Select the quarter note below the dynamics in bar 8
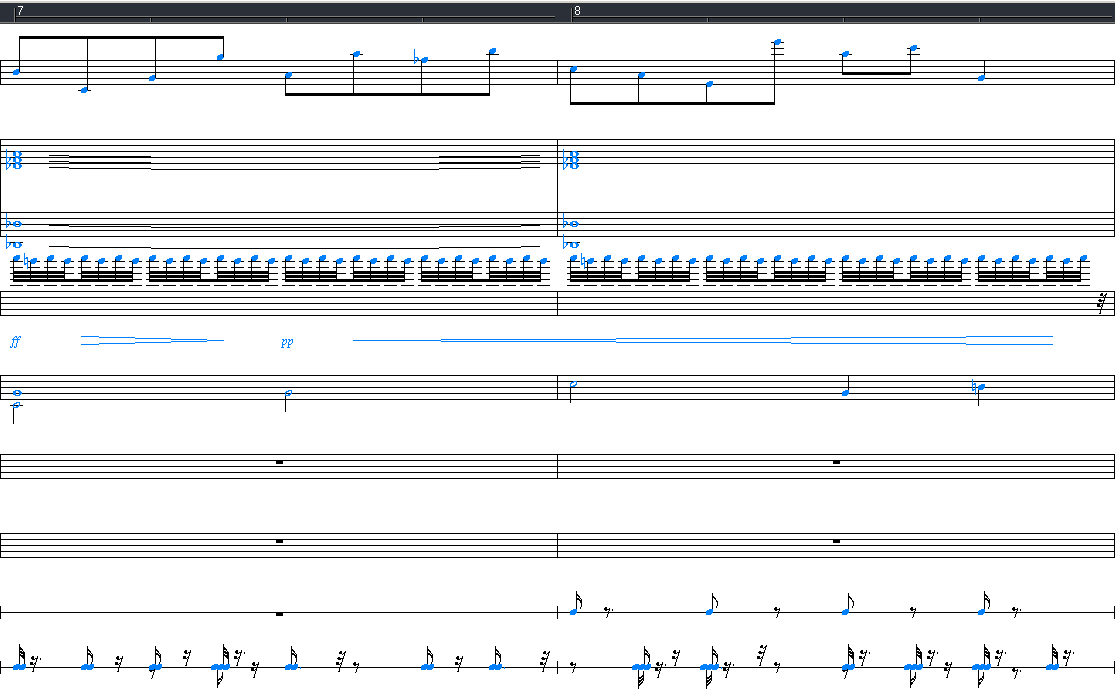Viewport: 1115px width, 700px height. click(846, 393)
